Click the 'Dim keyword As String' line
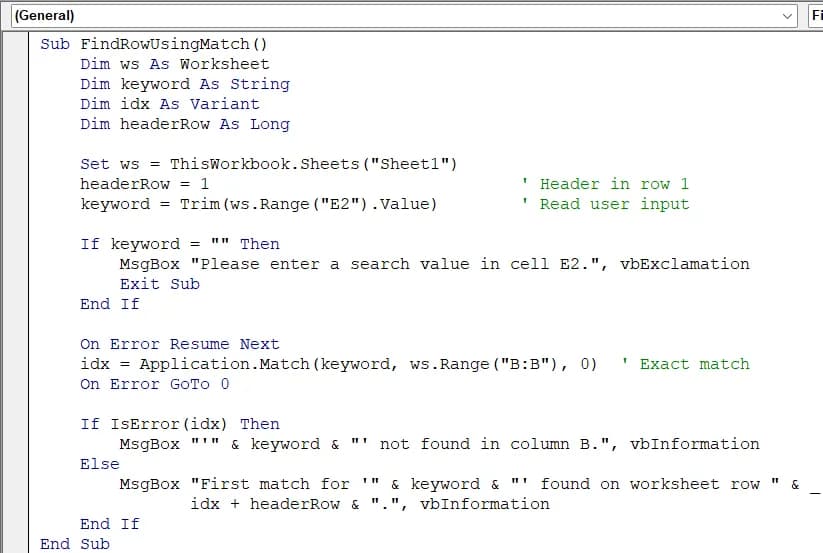The height and width of the screenshot is (553, 823). pyautogui.click(x=185, y=84)
